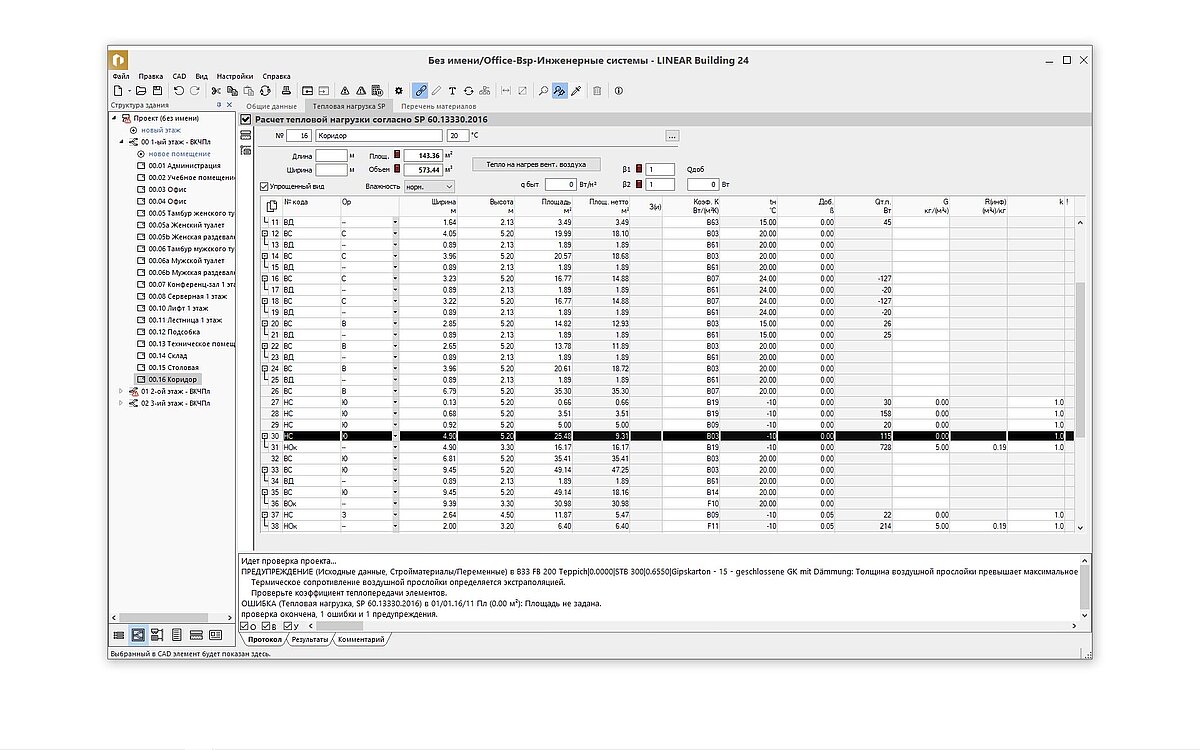Click the red indicator next to β1
Screen dimensions: 1200x750
click(x=639, y=169)
